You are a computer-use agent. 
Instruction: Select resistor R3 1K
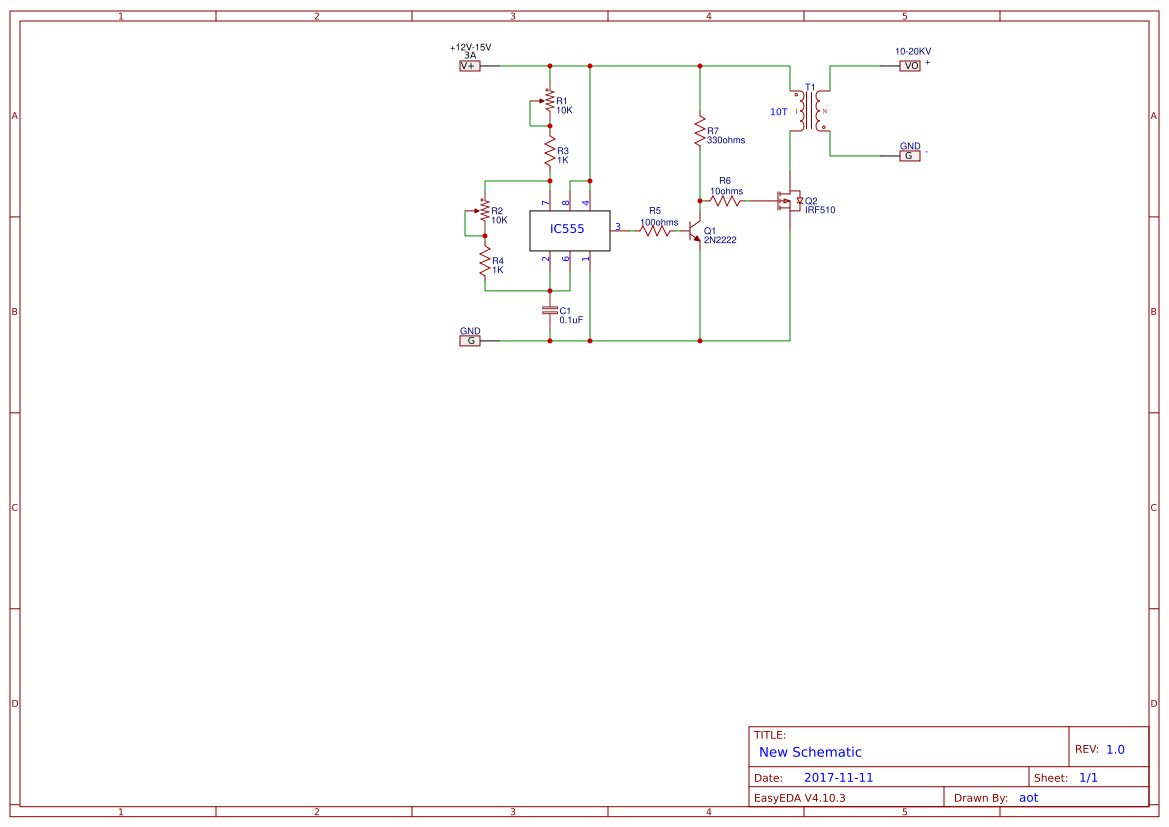coord(549,151)
